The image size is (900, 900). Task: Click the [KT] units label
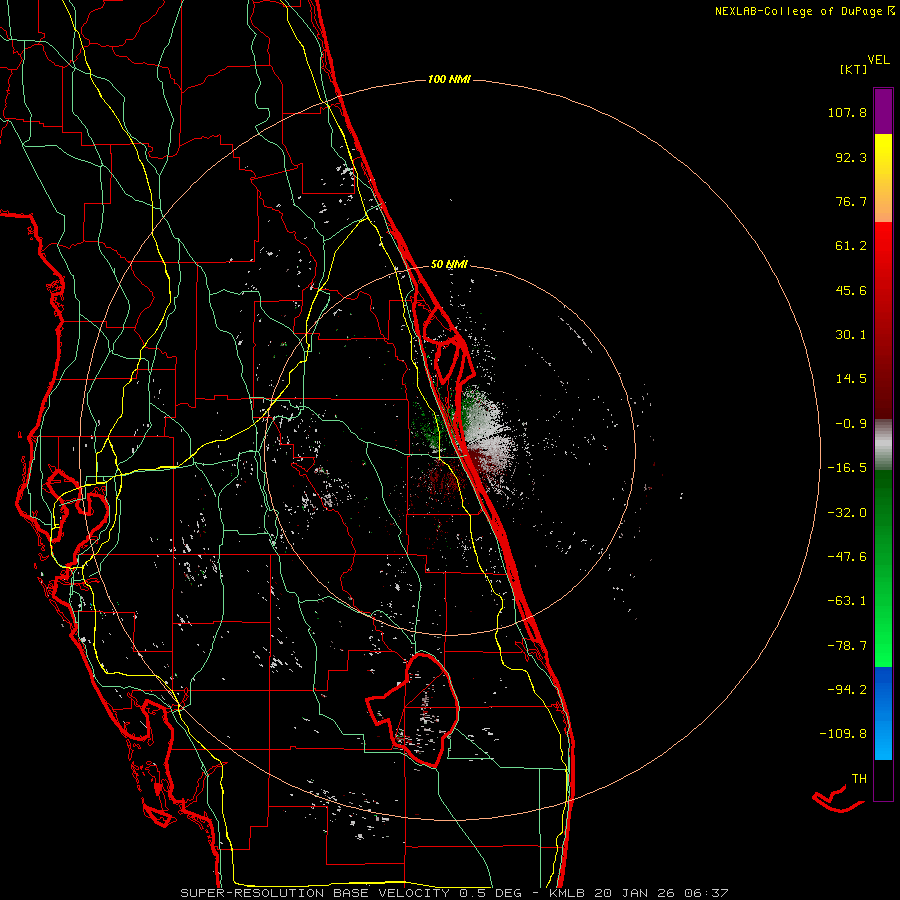click(854, 69)
